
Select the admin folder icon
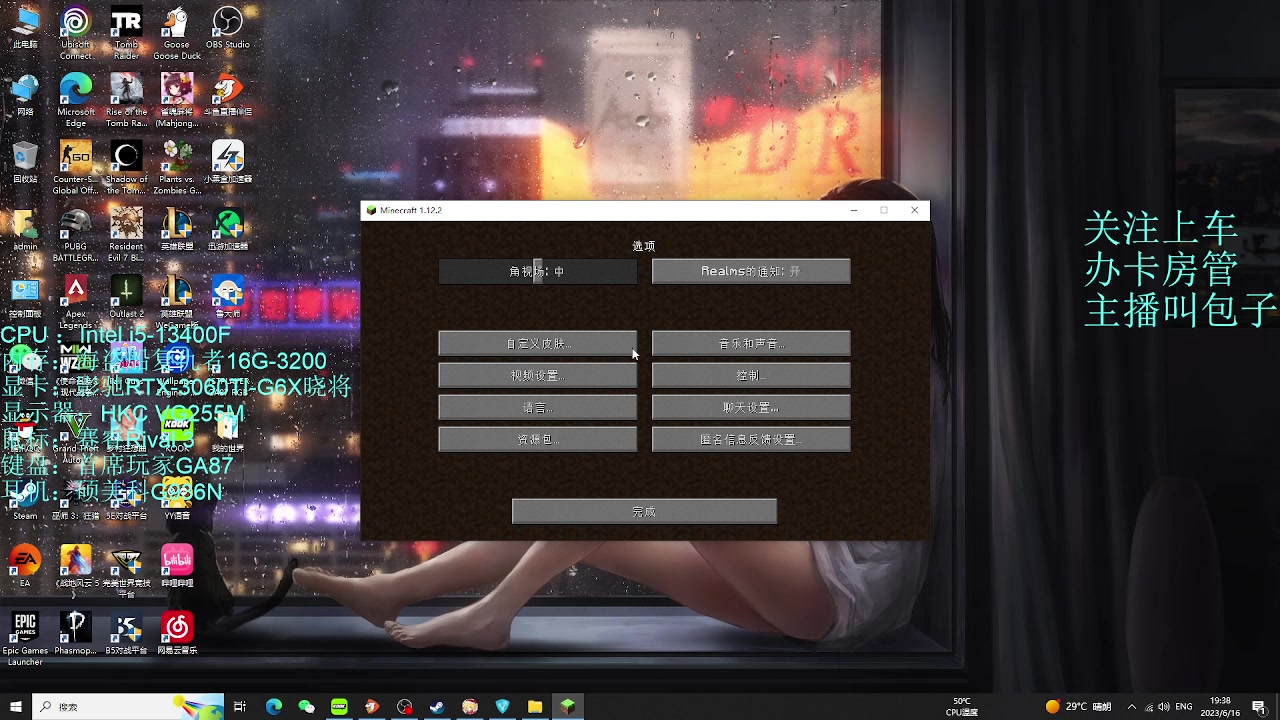tap(25, 229)
